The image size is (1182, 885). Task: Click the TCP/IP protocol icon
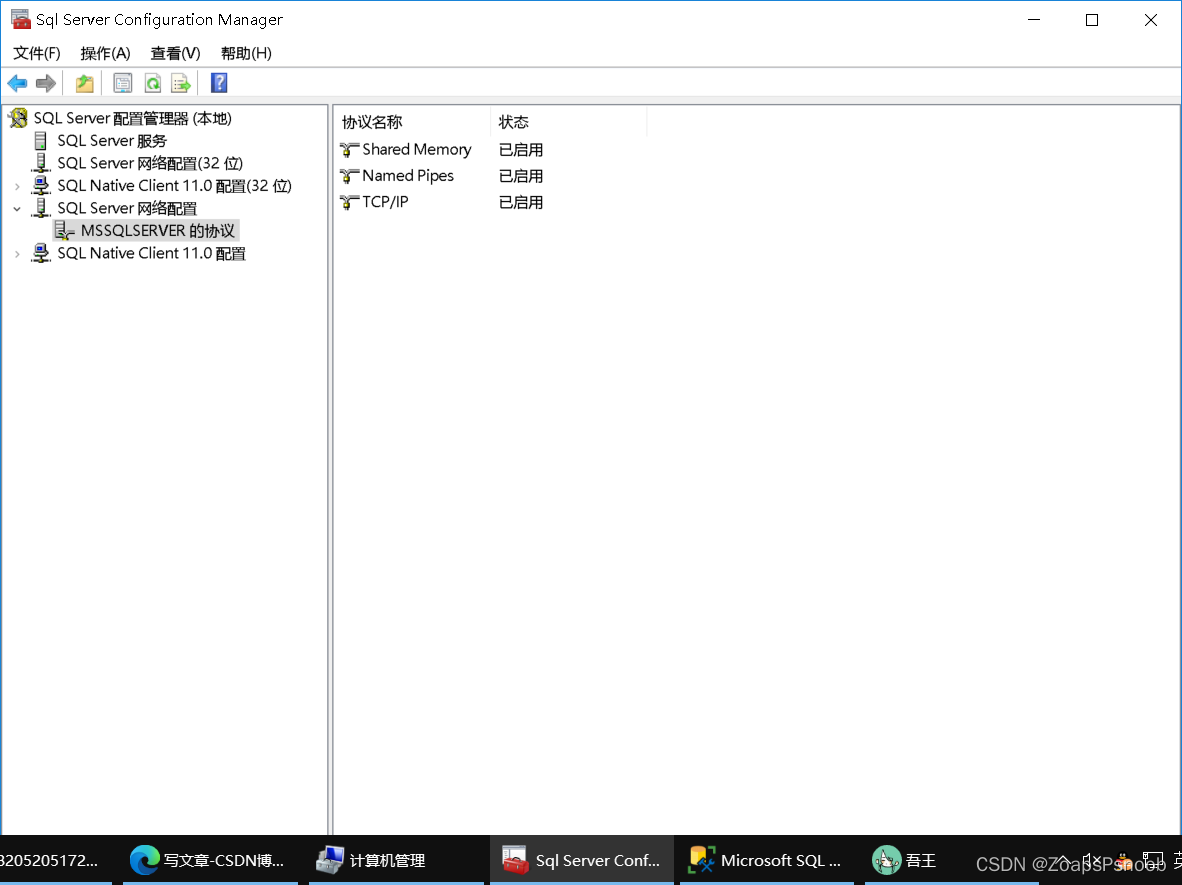click(349, 202)
